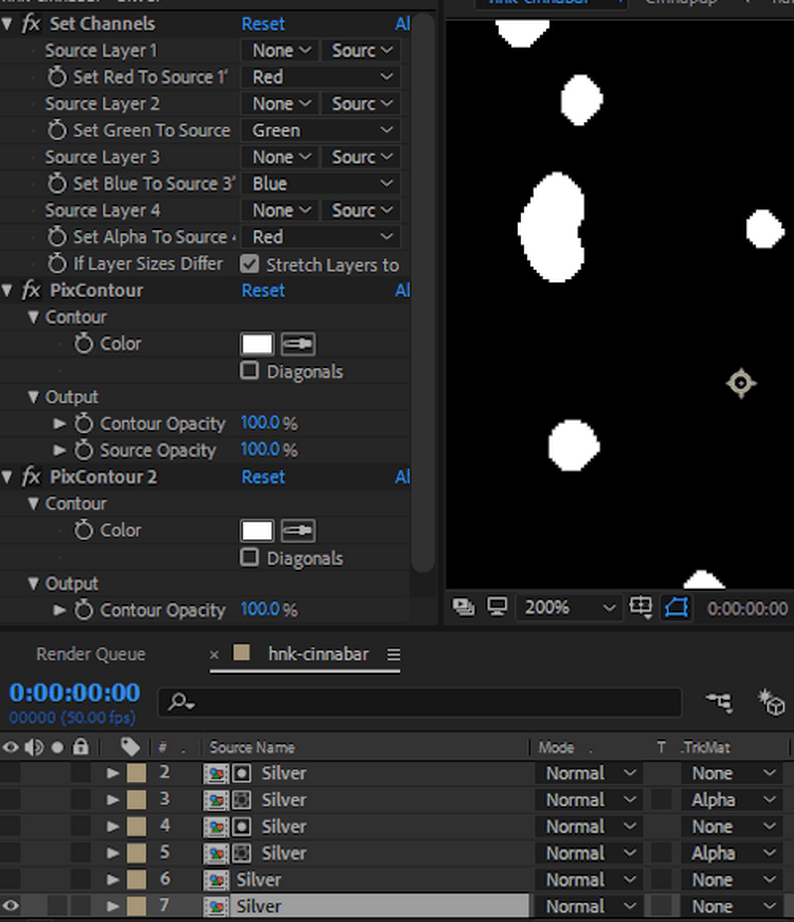Switch to the Render Queue tab
The height and width of the screenshot is (922, 794).
[91, 654]
